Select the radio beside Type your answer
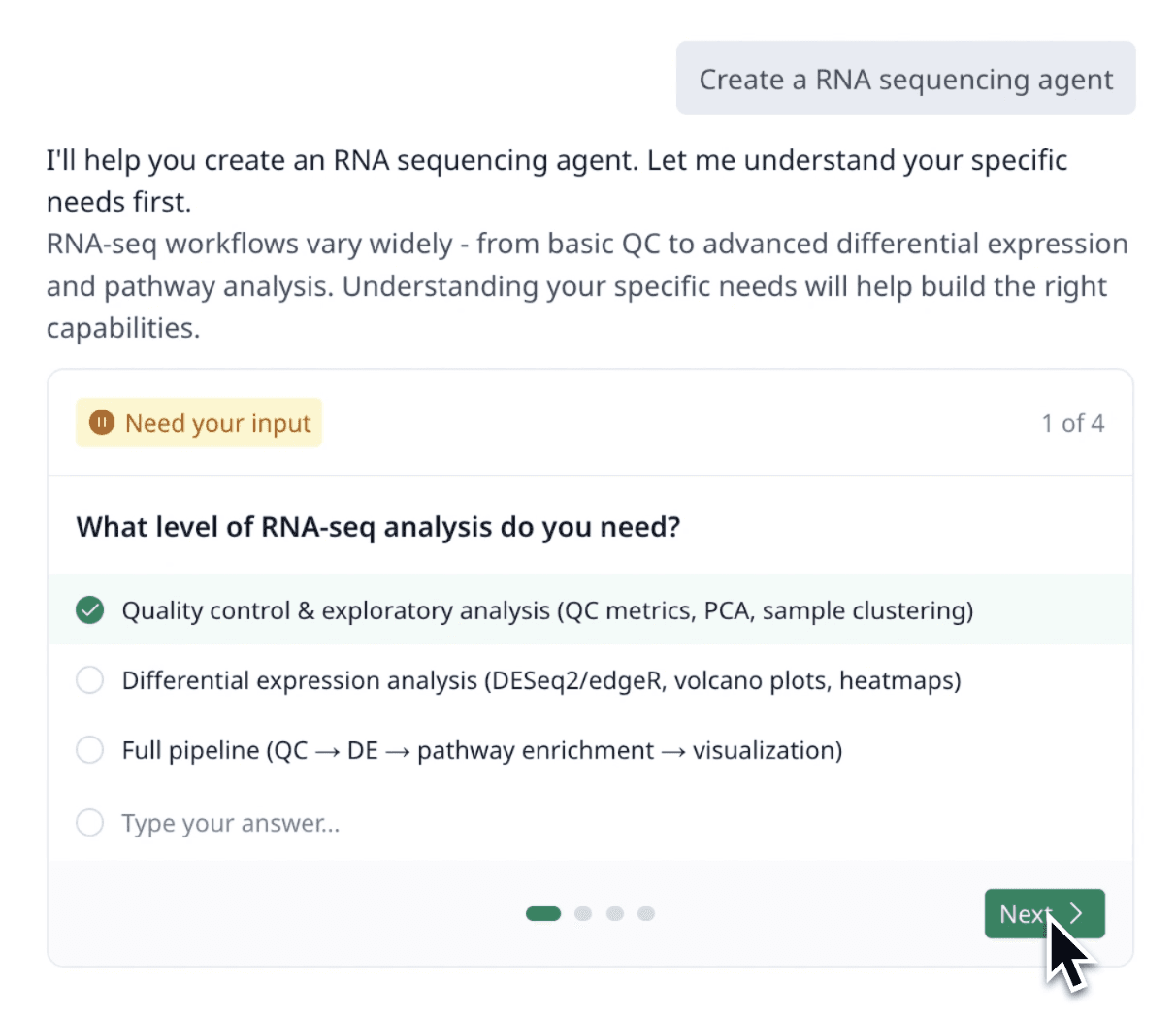This screenshot has width=1176, height=1017. [x=90, y=823]
